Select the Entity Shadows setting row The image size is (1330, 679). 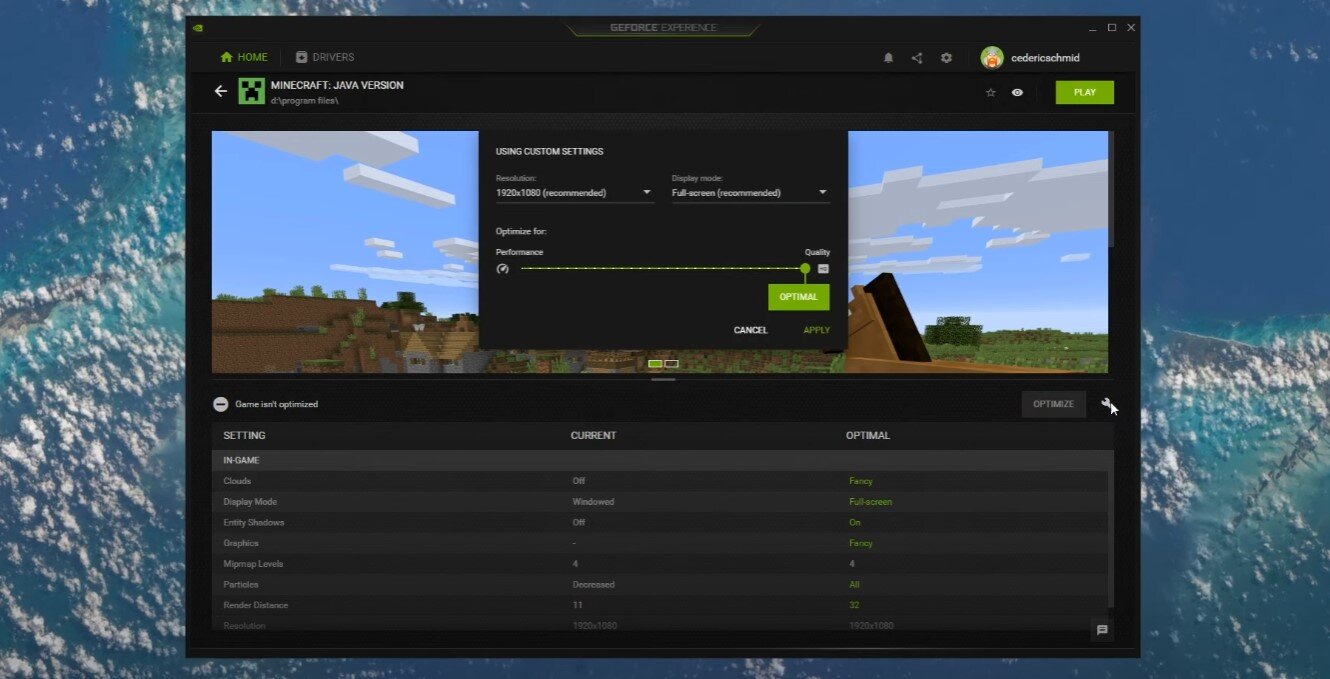coord(660,523)
